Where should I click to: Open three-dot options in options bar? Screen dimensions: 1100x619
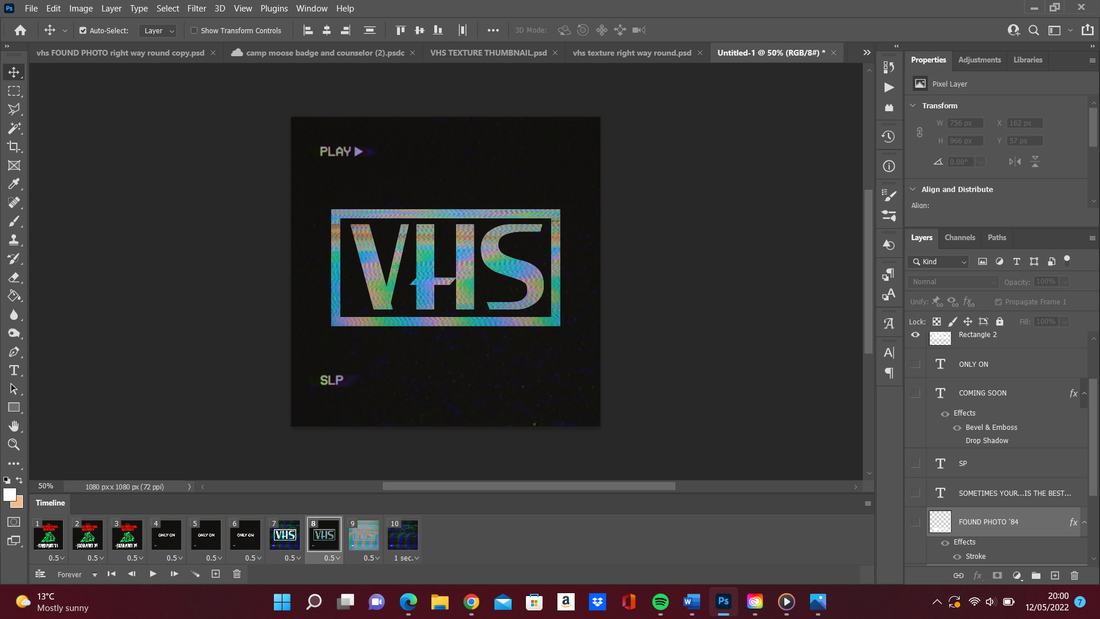click(493, 30)
